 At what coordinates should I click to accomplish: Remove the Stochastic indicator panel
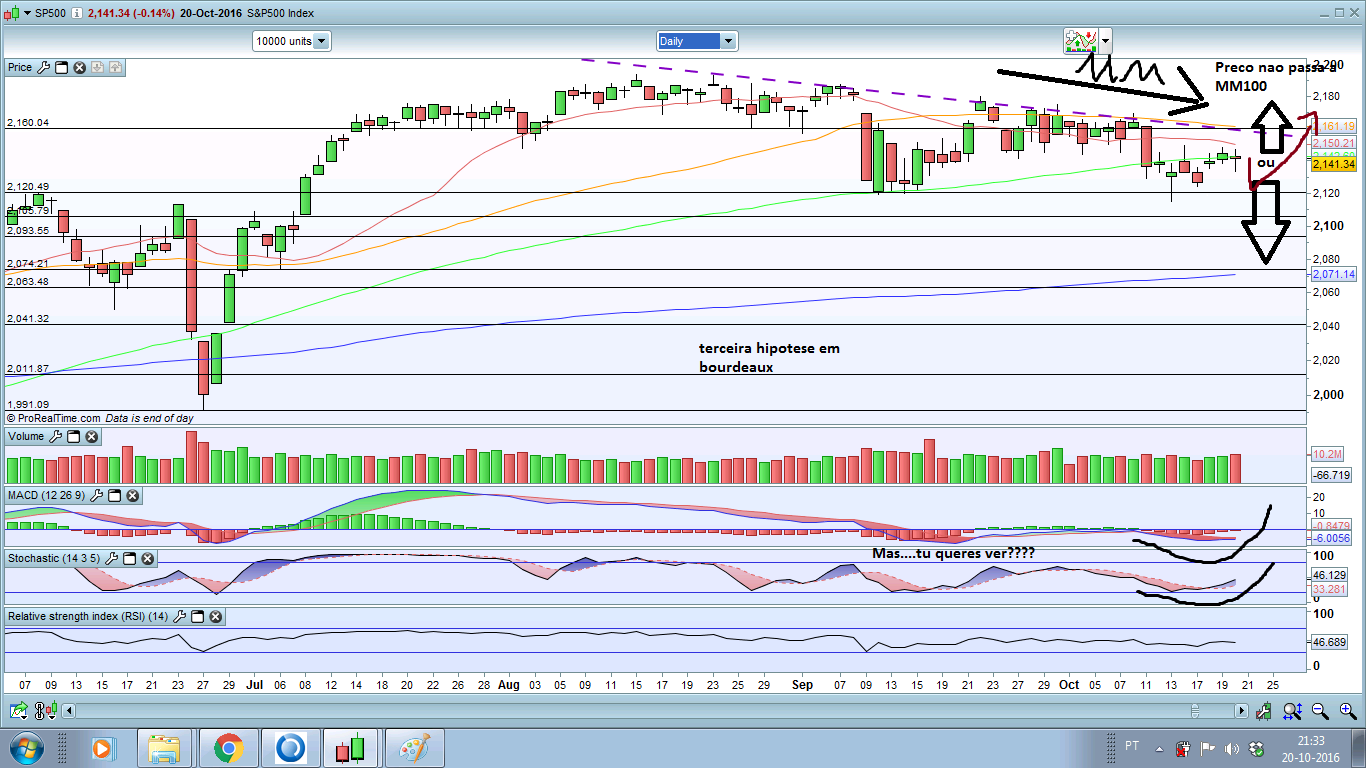148,558
